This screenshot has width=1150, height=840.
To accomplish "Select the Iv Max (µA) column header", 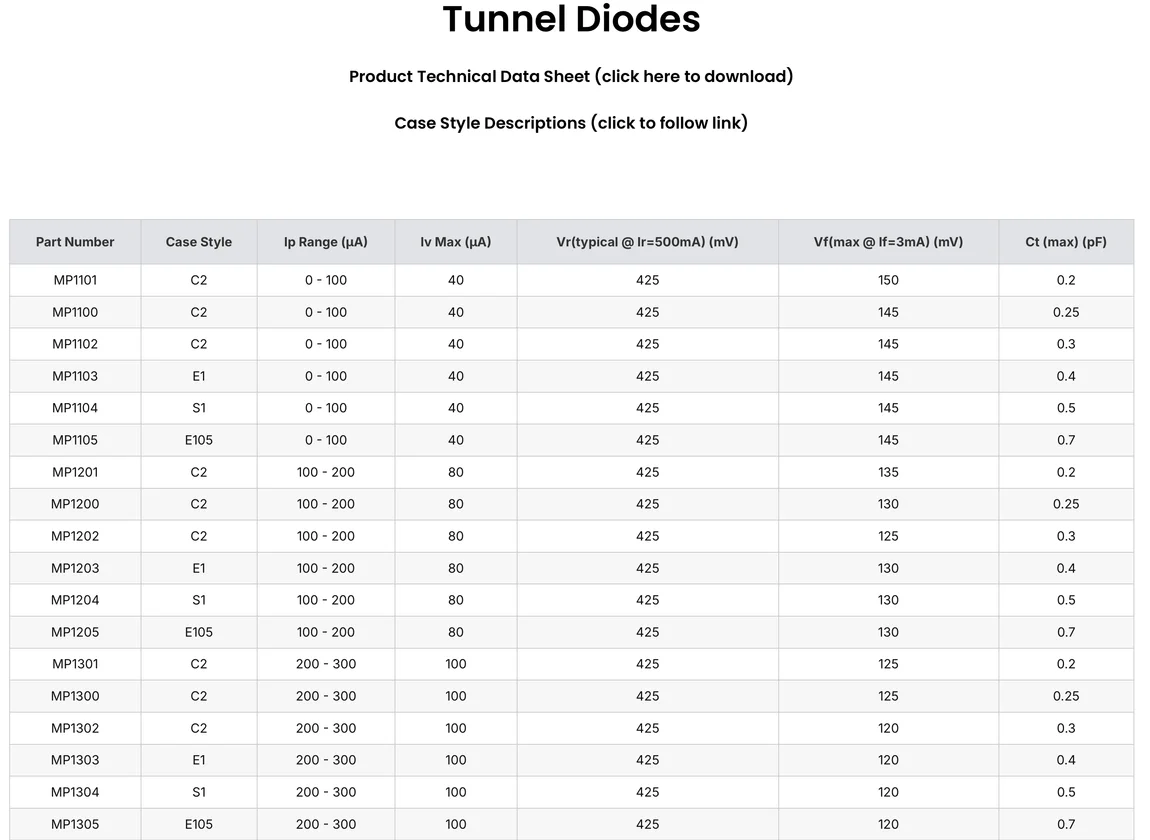I will (x=456, y=242).
